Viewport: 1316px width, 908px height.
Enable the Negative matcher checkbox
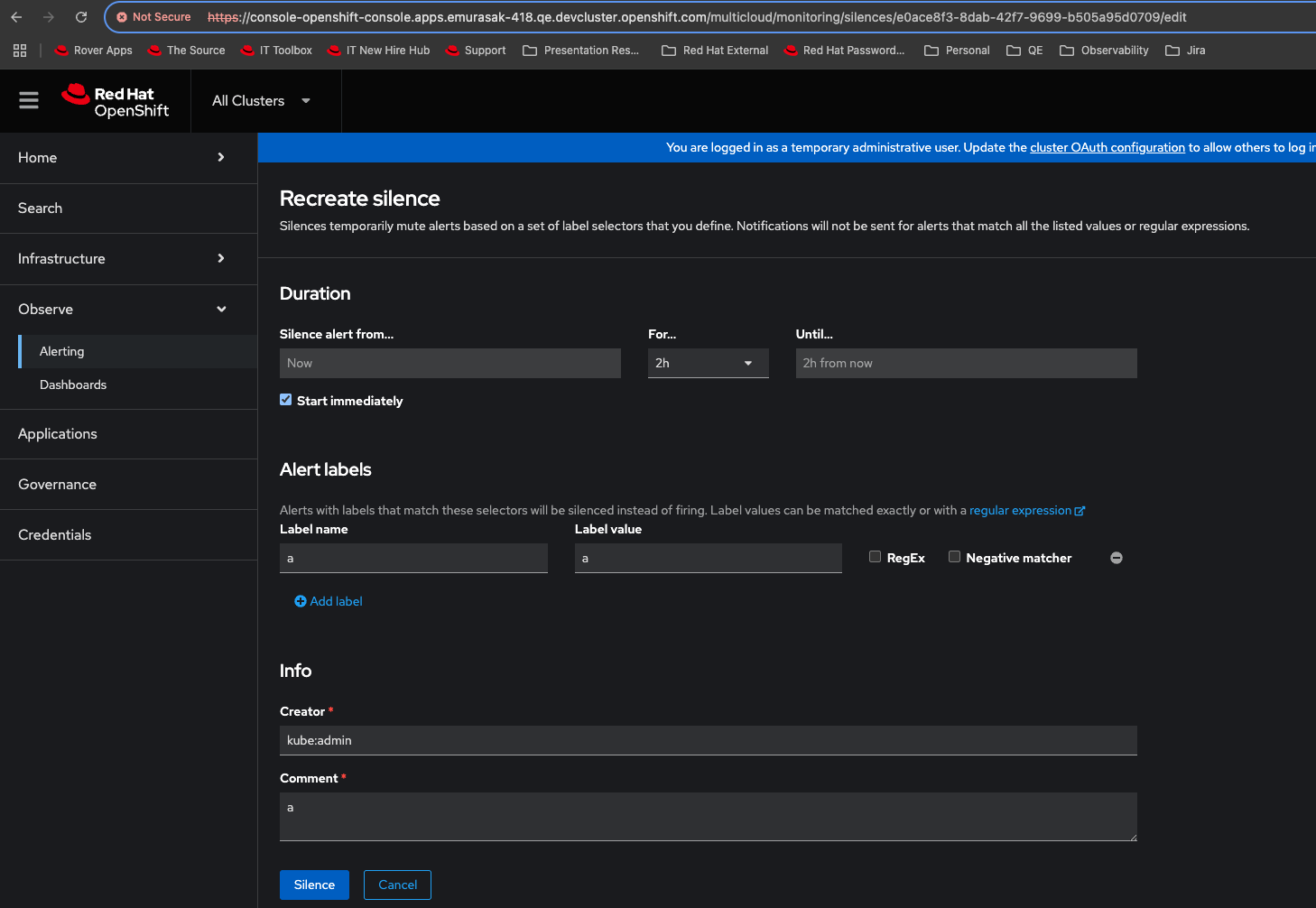pos(954,557)
